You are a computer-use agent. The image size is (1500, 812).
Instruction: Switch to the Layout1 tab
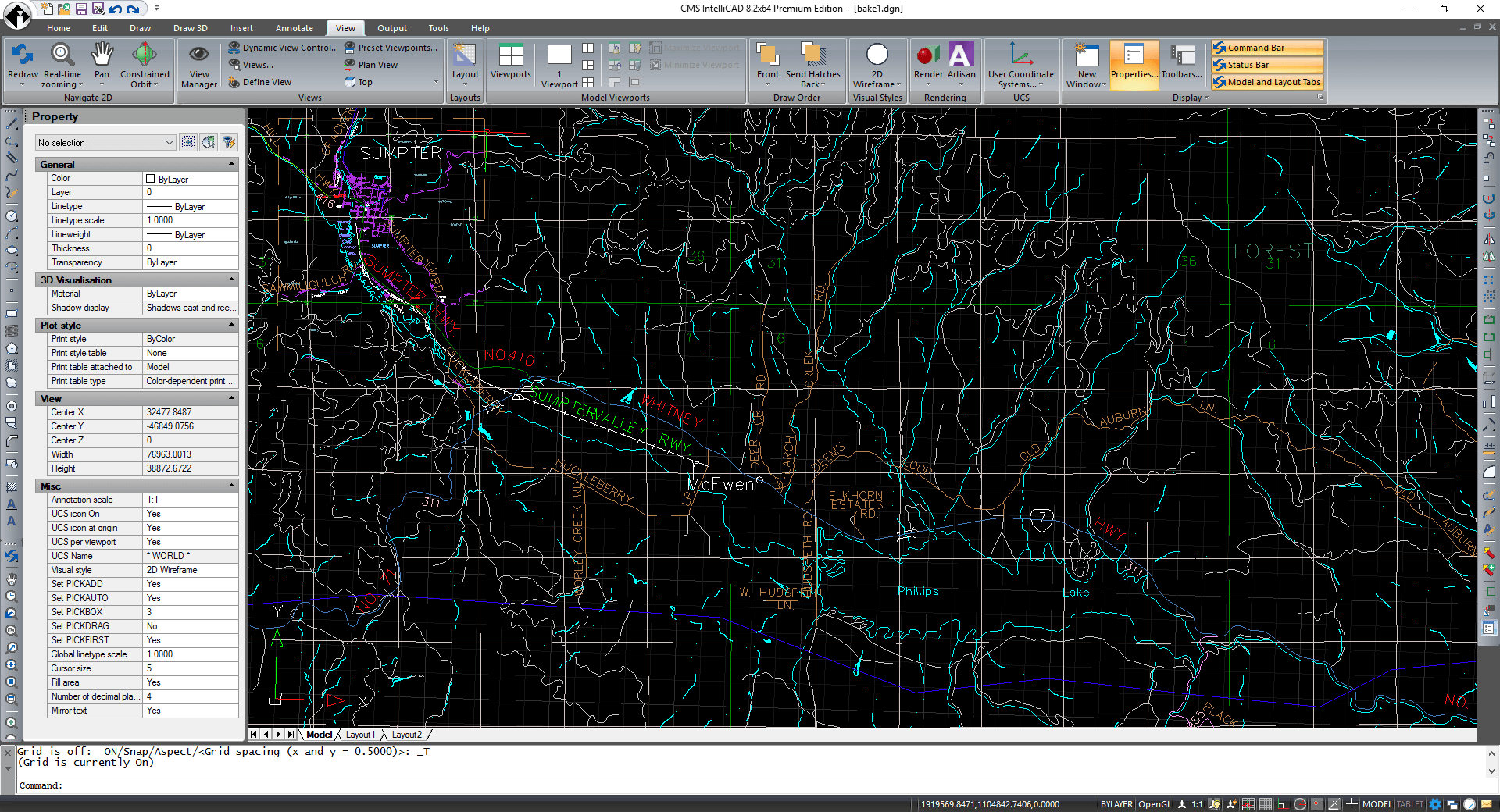click(x=360, y=735)
